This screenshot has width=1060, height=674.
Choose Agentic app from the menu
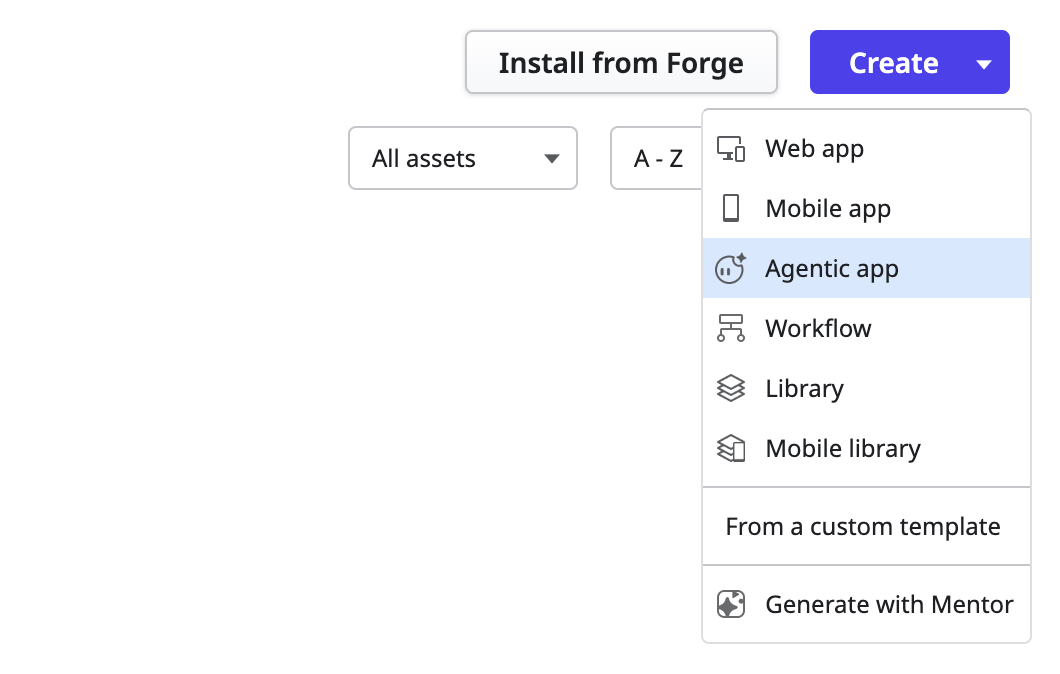click(x=867, y=268)
